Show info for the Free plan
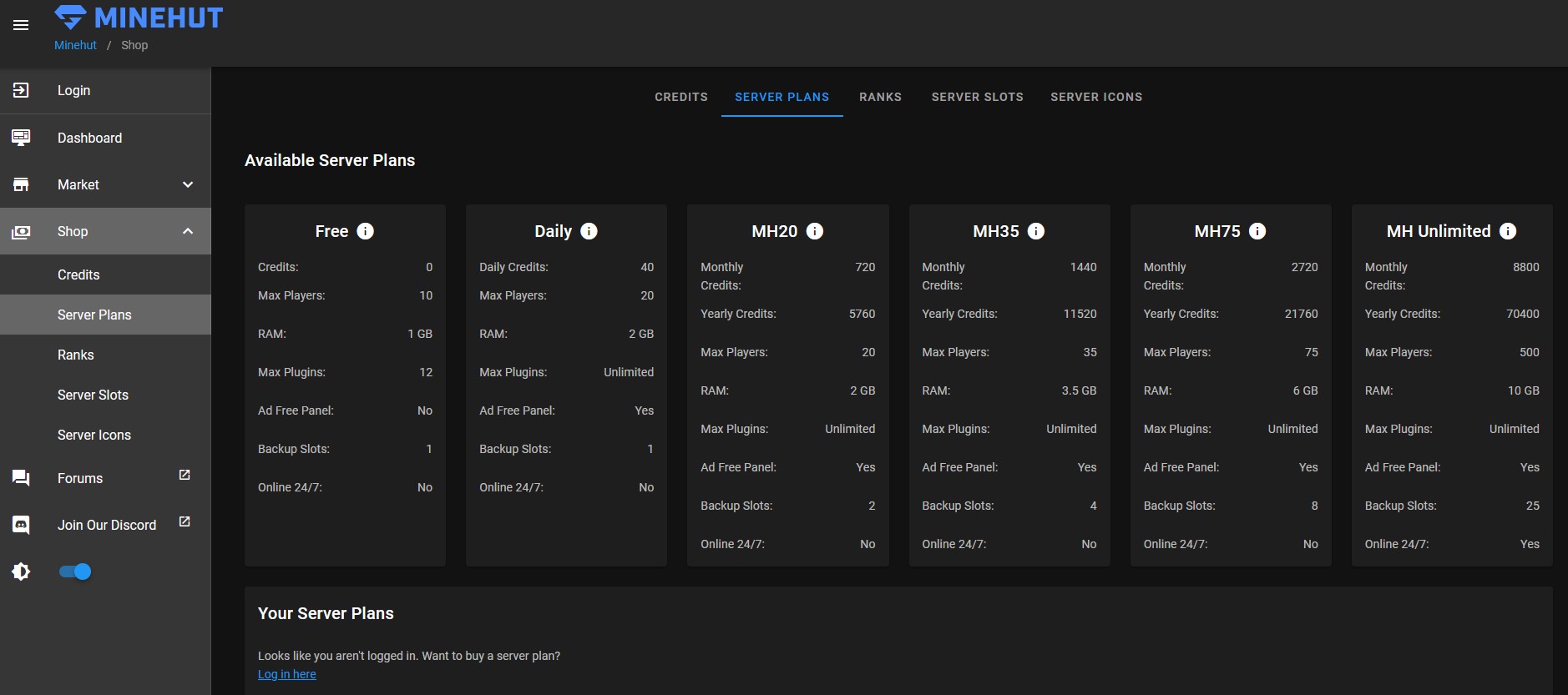1568x695 pixels. pos(366,231)
